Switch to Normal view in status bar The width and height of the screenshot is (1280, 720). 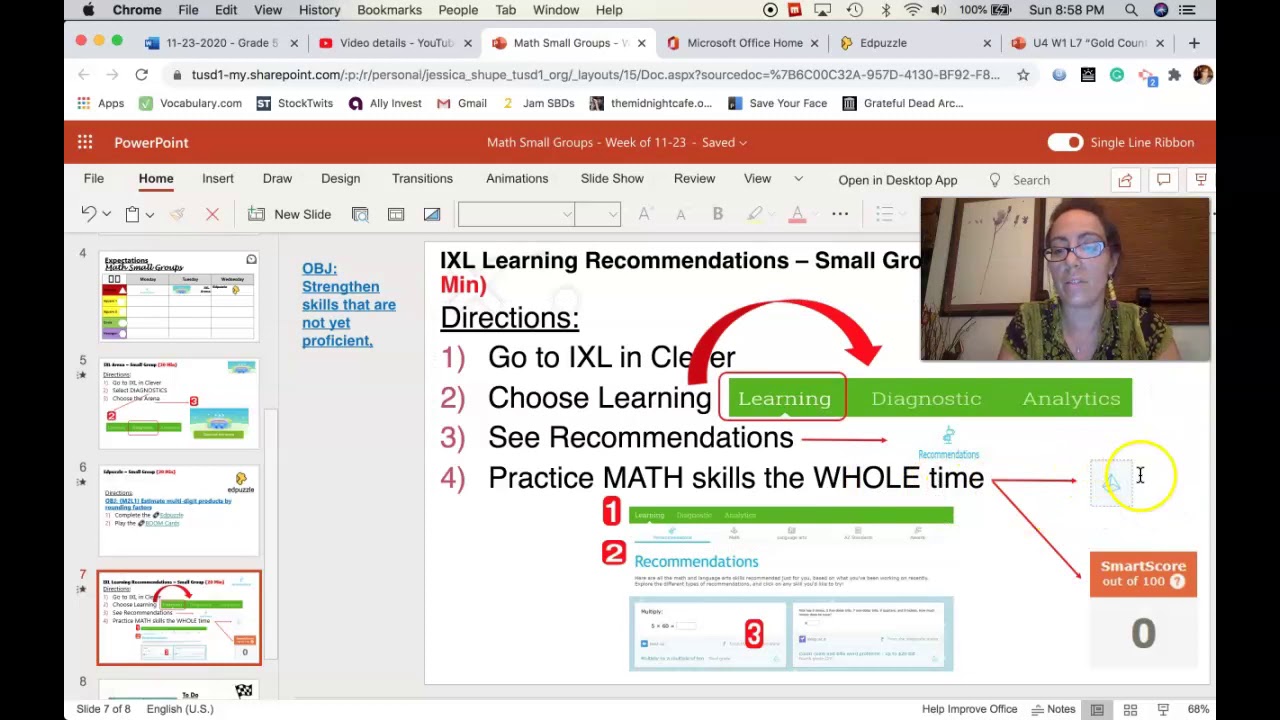[x=1097, y=709]
